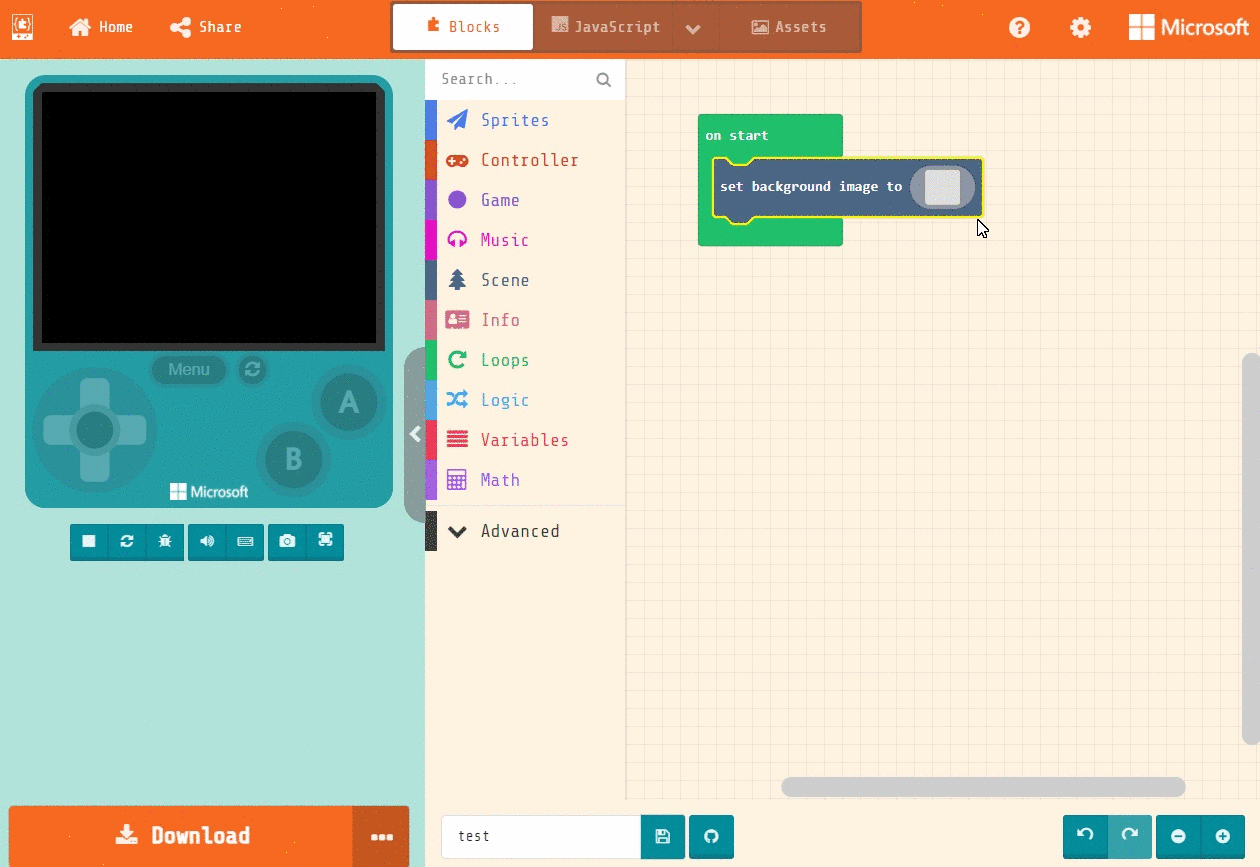Image resolution: width=1260 pixels, height=867 pixels.
Task: Open the Math block category
Action: pyautogui.click(x=525, y=480)
